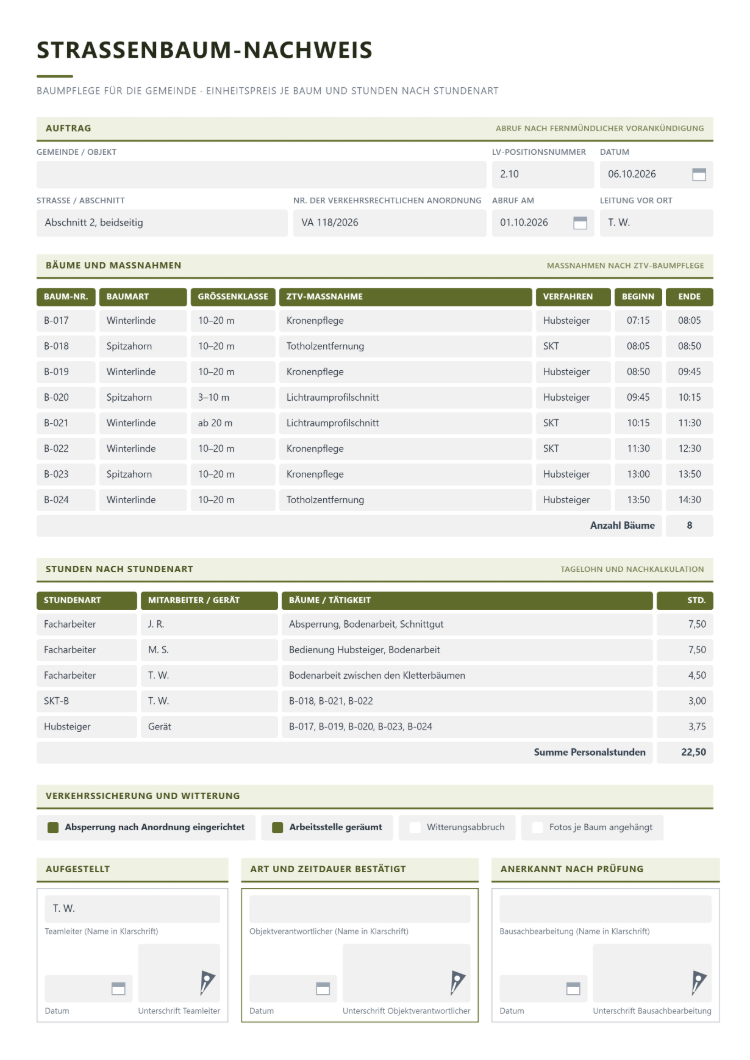750x1060 pixels.
Task: Click pen icon in Unterschrift Objektverantwortlicher box
Action: (458, 982)
